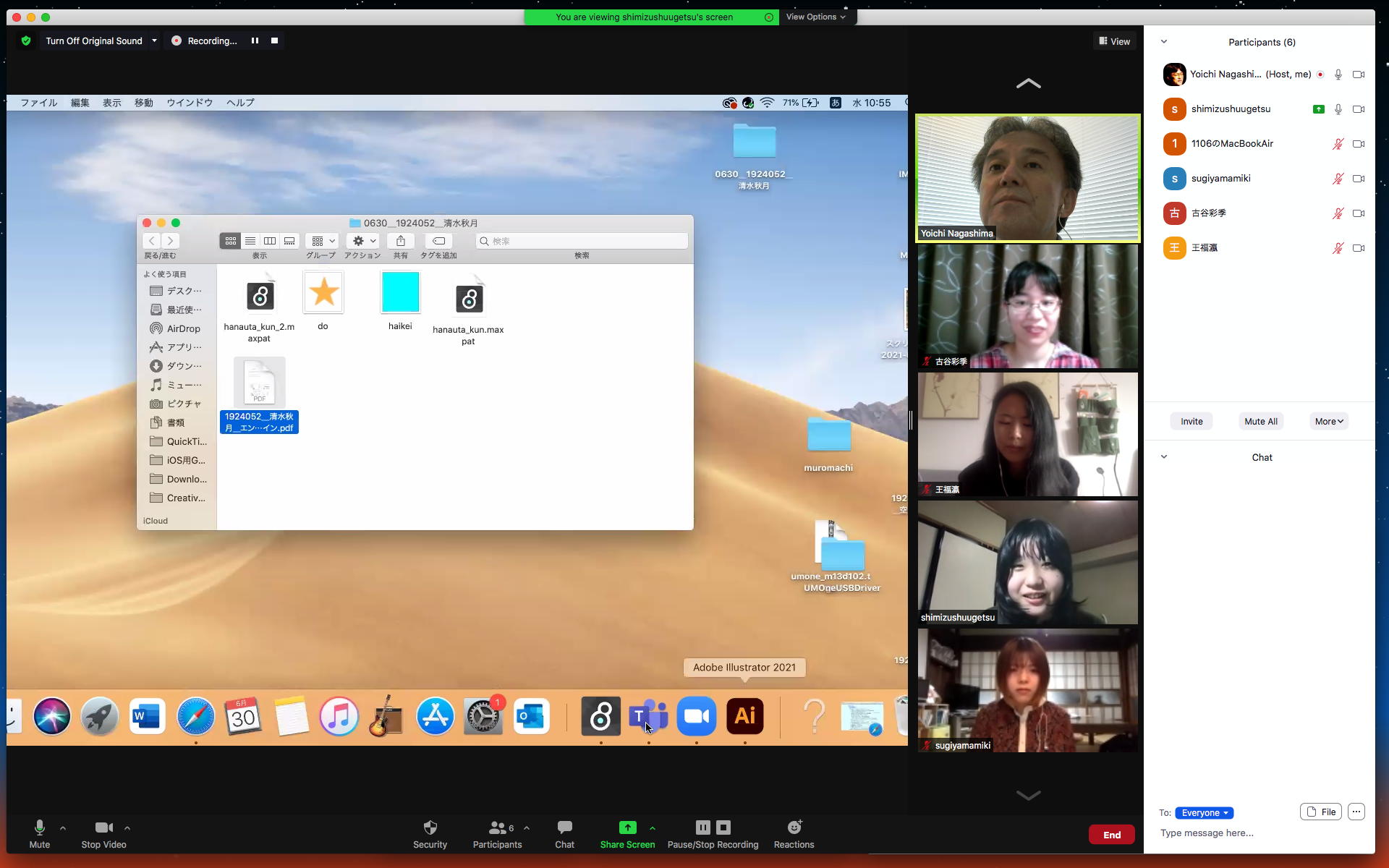Stop the recording in top bar
This screenshot has width=1389, height=868.
(x=274, y=41)
